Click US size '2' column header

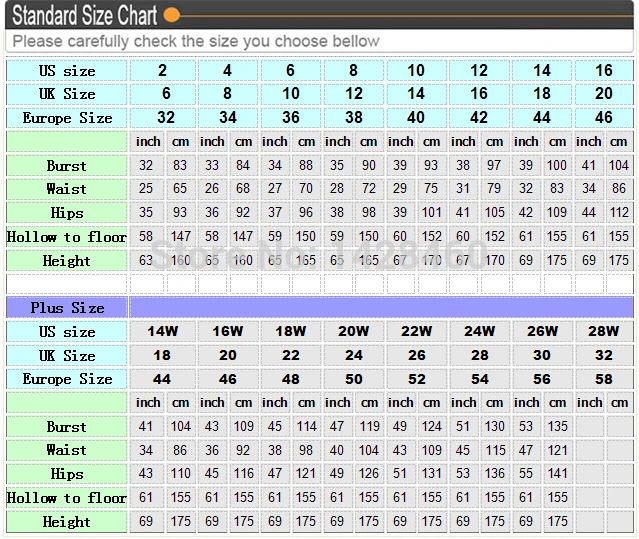click(x=162, y=70)
